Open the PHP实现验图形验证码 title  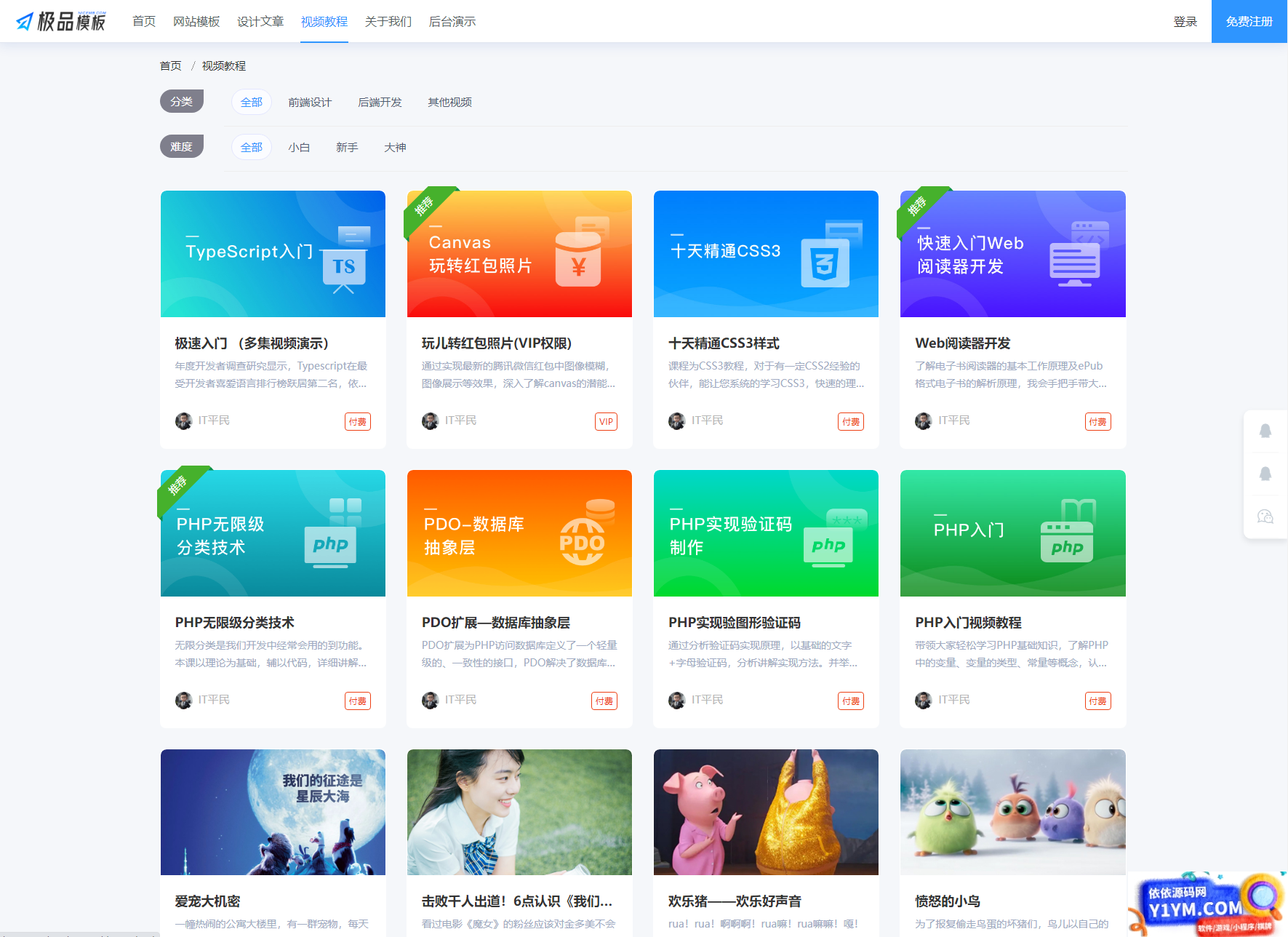point(735,623)
